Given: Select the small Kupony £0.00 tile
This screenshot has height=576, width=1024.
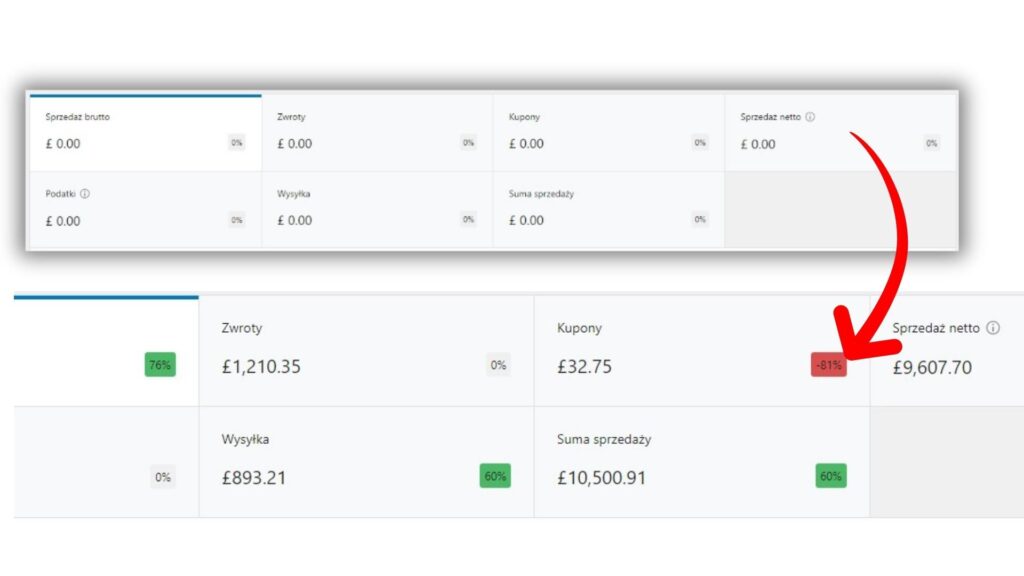Looking at the screenshot, I should point(608,132).
